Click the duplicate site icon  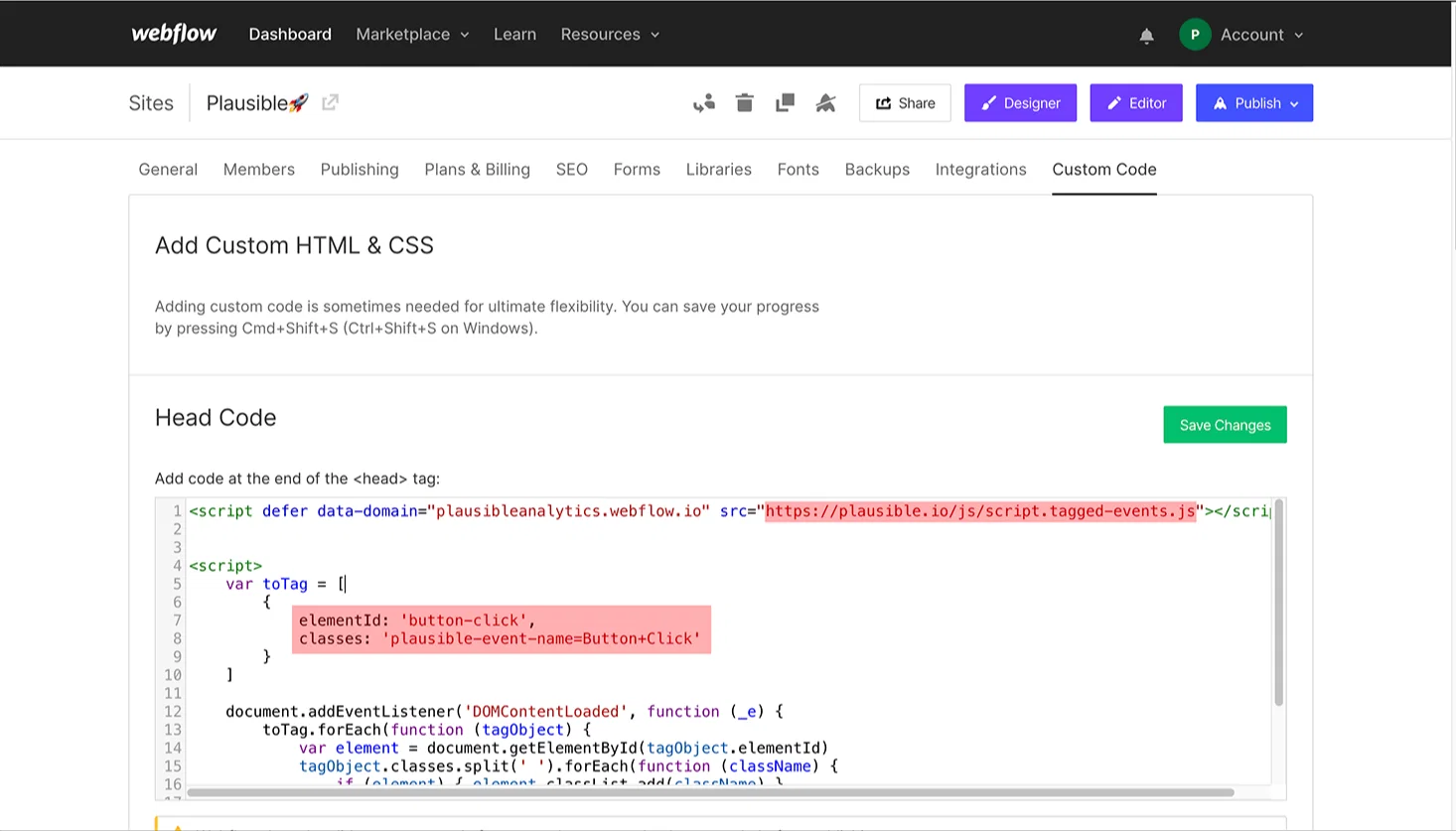click(x=785, y=102)
